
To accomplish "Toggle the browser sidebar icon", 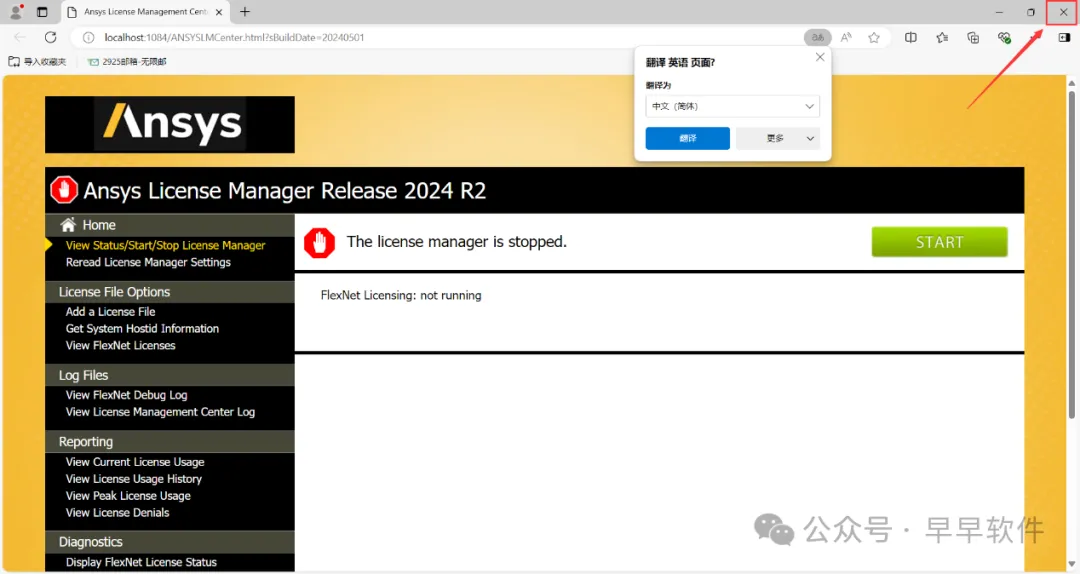I will click(x=1064, y=37).
